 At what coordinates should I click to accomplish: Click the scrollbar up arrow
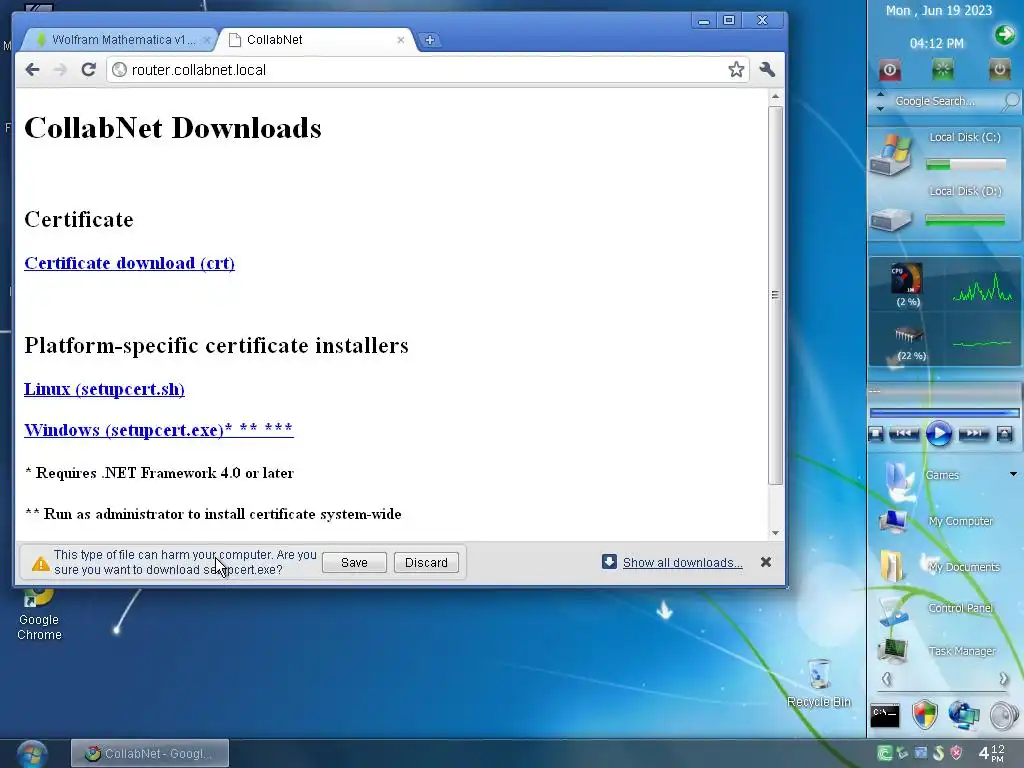point(775,97)
